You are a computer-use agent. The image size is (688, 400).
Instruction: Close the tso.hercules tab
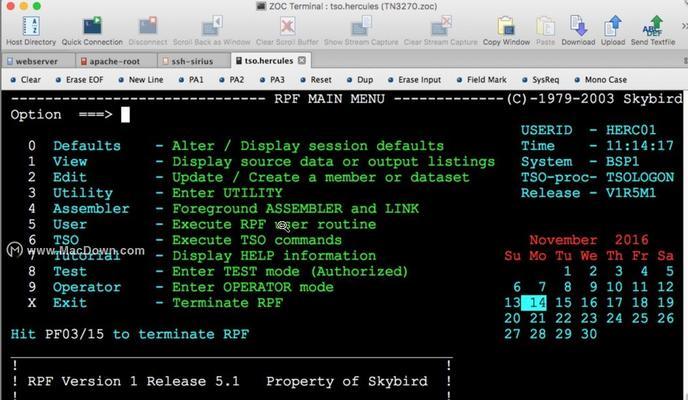(302, 61)
